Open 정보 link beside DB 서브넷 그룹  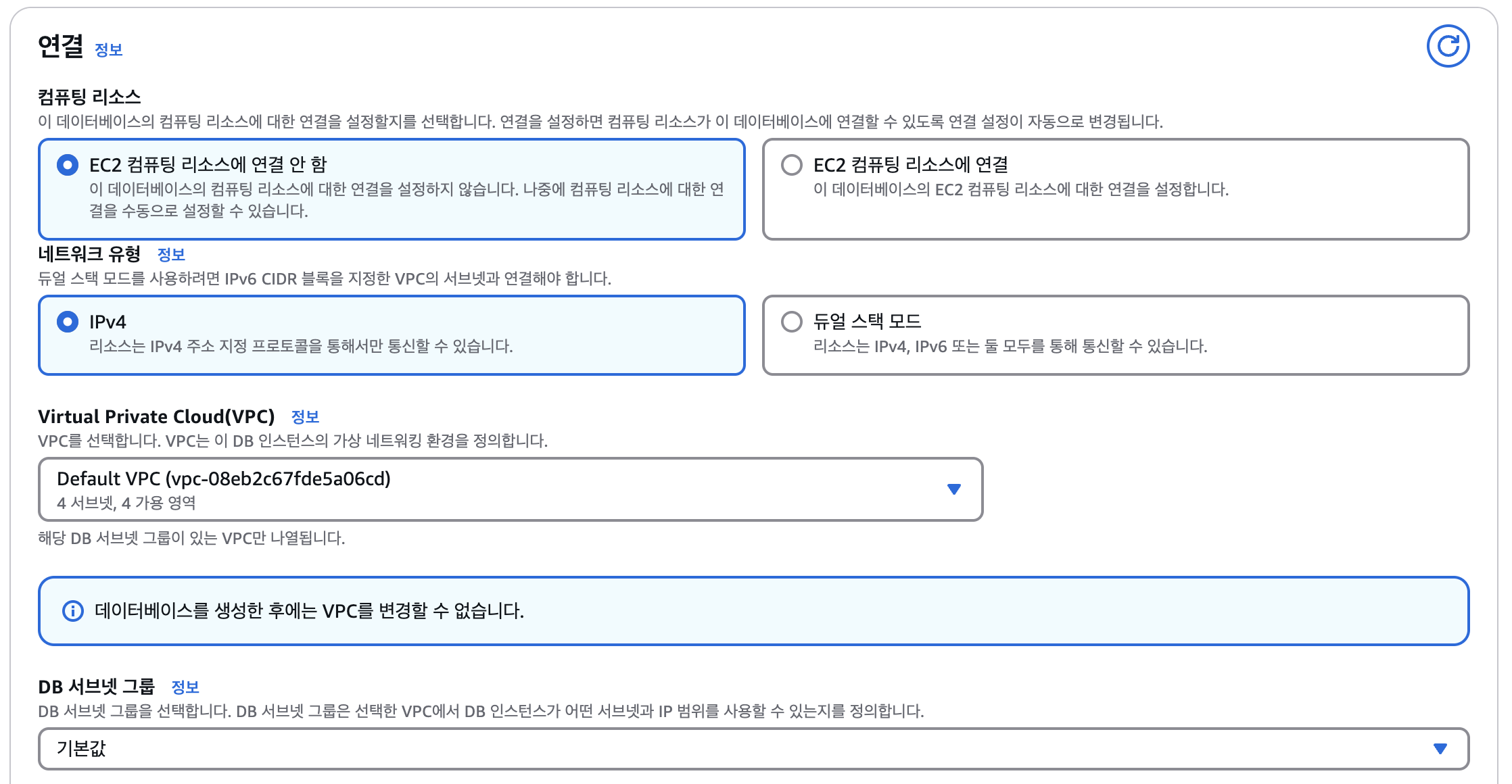pos(185,687)
